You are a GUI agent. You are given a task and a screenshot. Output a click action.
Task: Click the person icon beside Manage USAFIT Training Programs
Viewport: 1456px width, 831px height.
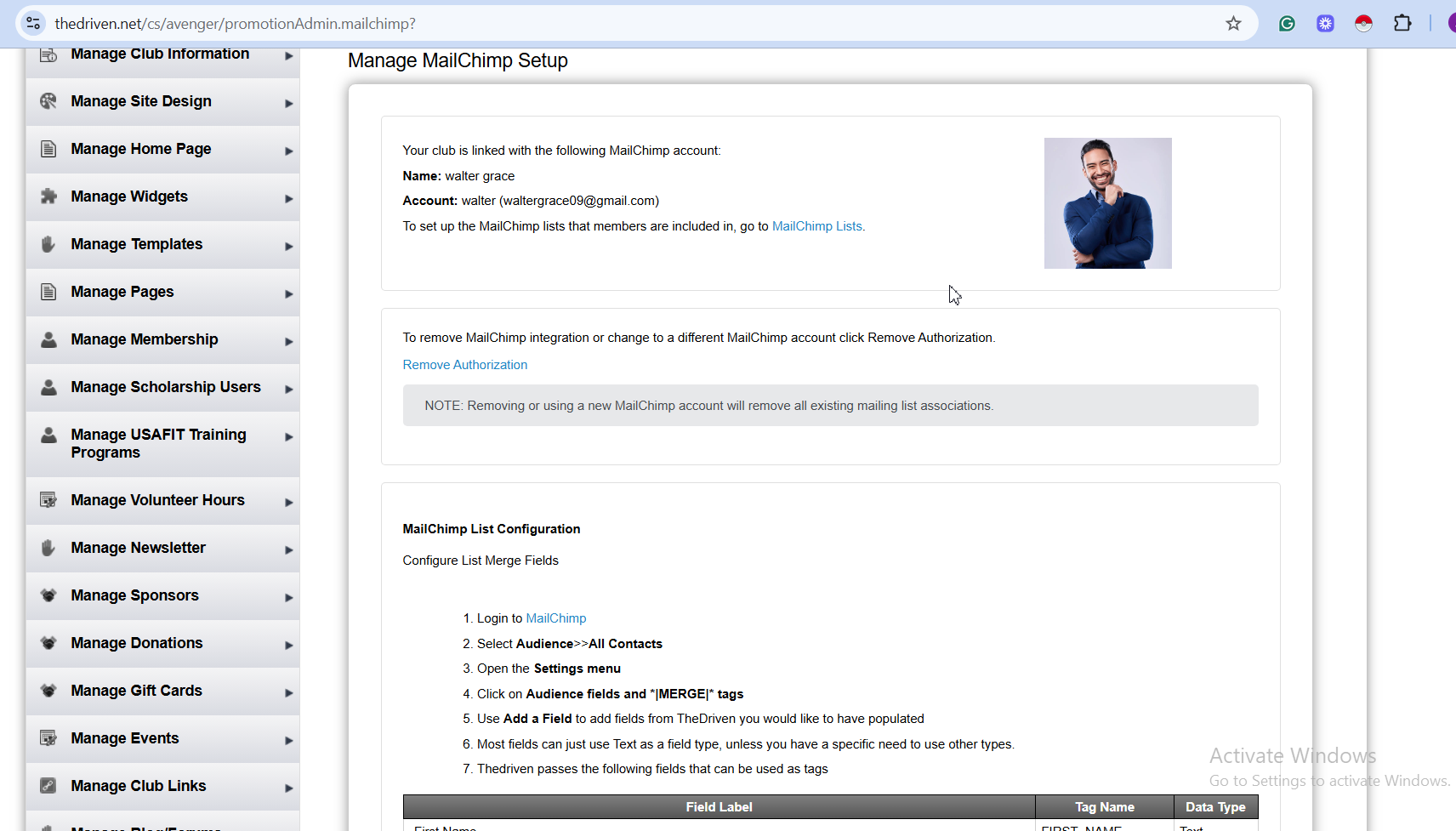(x=48, y=435)
